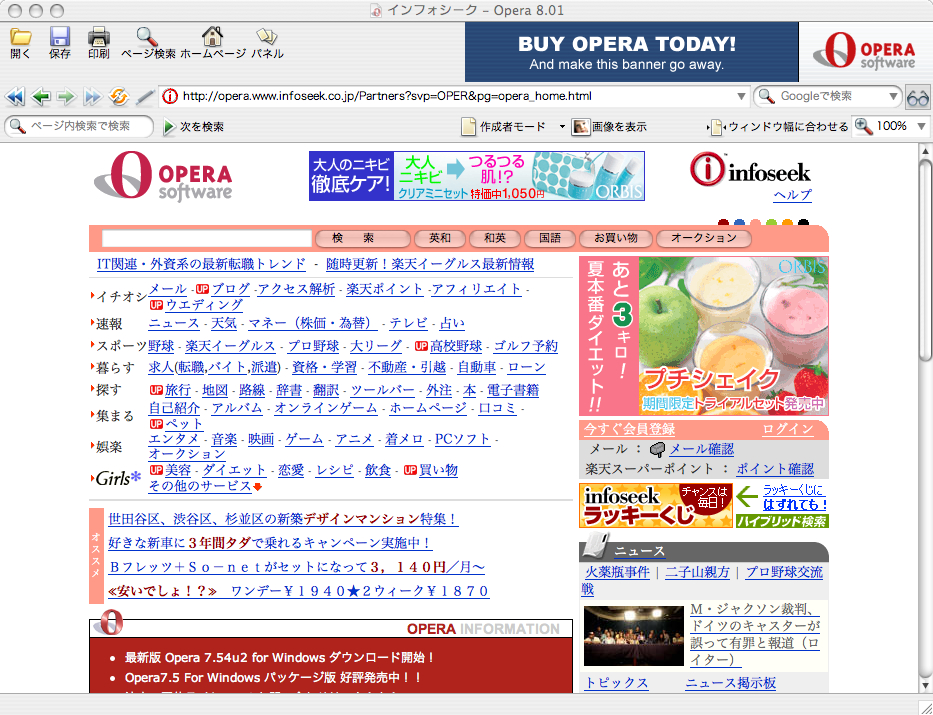Click the 検索 search button
The width and height of the screenshot is (933, 715).
[x=362, y=239]
